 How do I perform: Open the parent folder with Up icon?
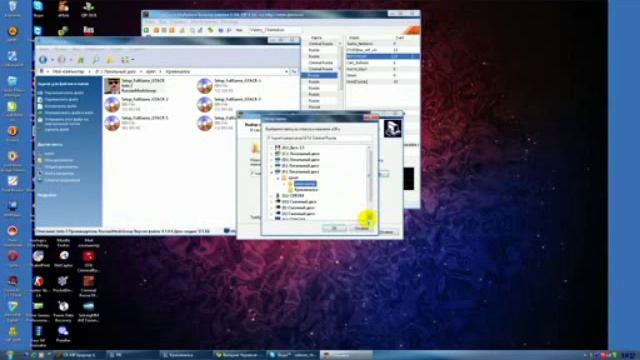click(80, 60)
